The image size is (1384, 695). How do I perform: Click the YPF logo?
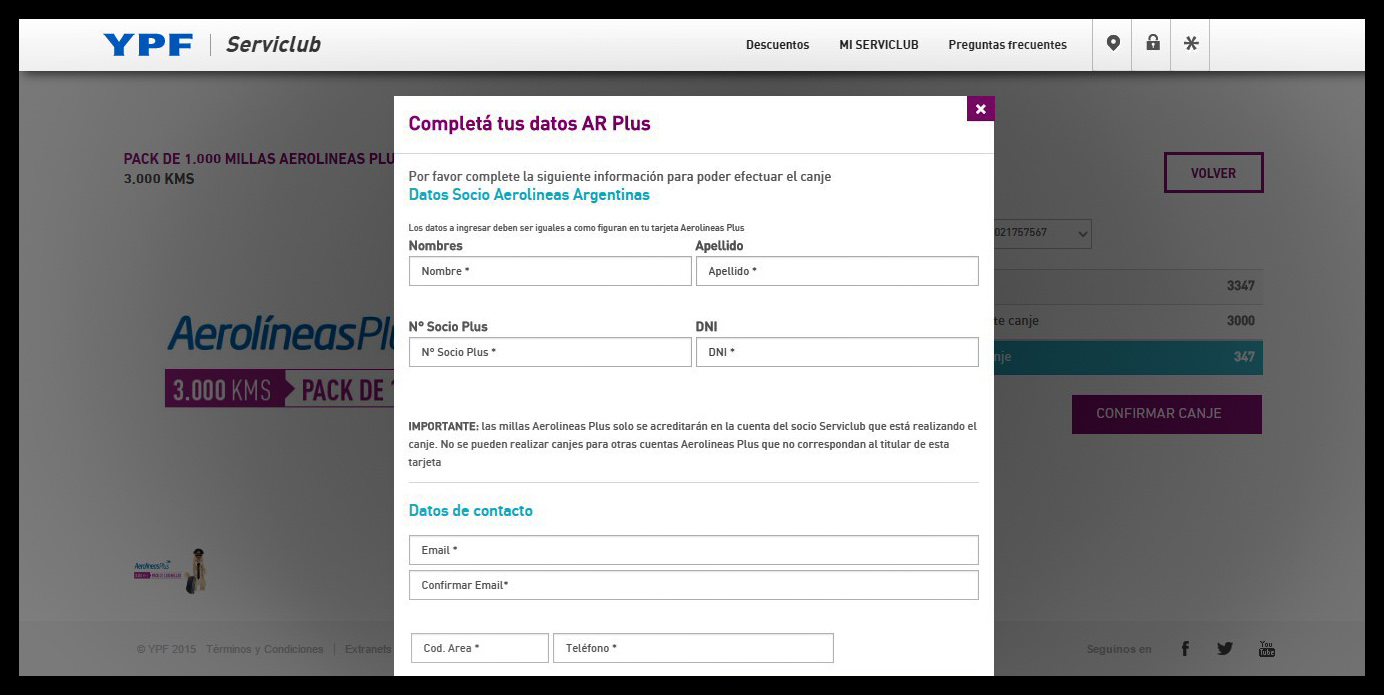point(148,45)
